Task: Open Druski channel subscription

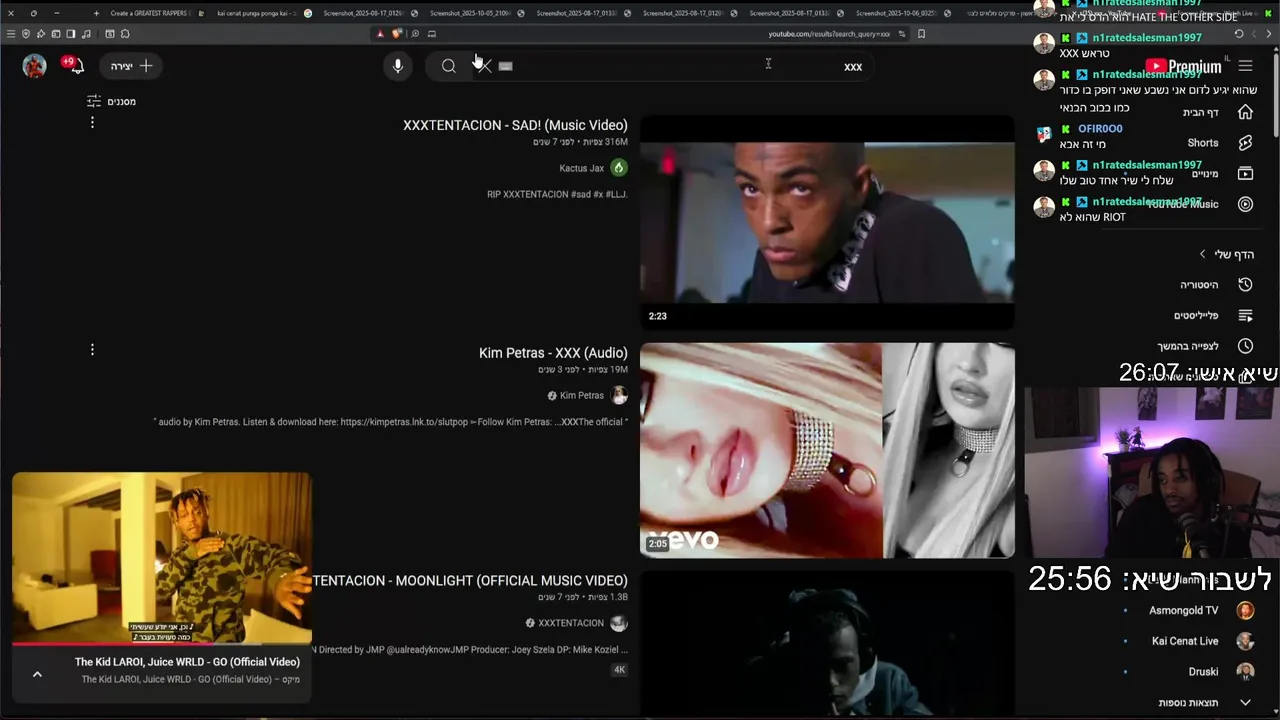Action: [1220, 672]
